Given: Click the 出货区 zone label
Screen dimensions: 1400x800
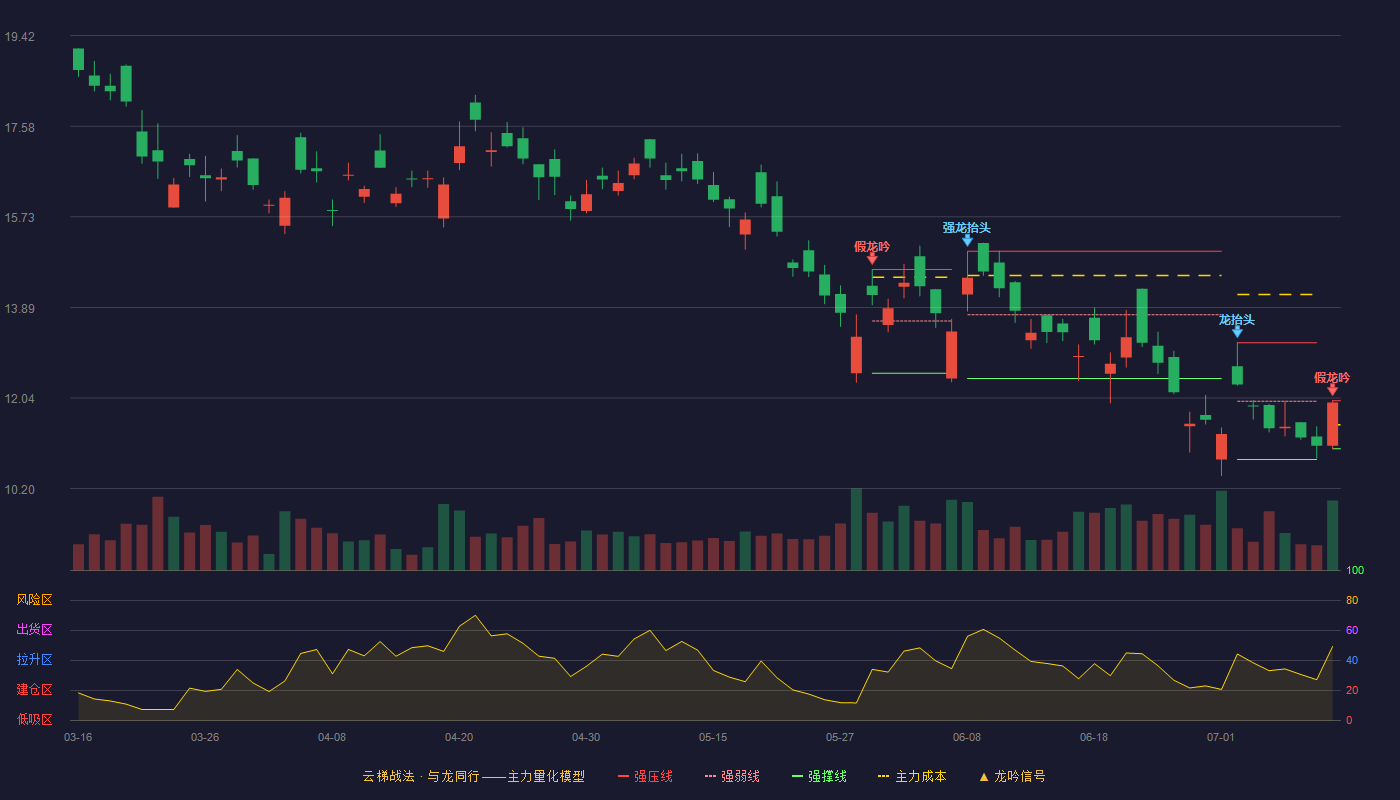Looking at the screenshot, I should pos(34,630).
